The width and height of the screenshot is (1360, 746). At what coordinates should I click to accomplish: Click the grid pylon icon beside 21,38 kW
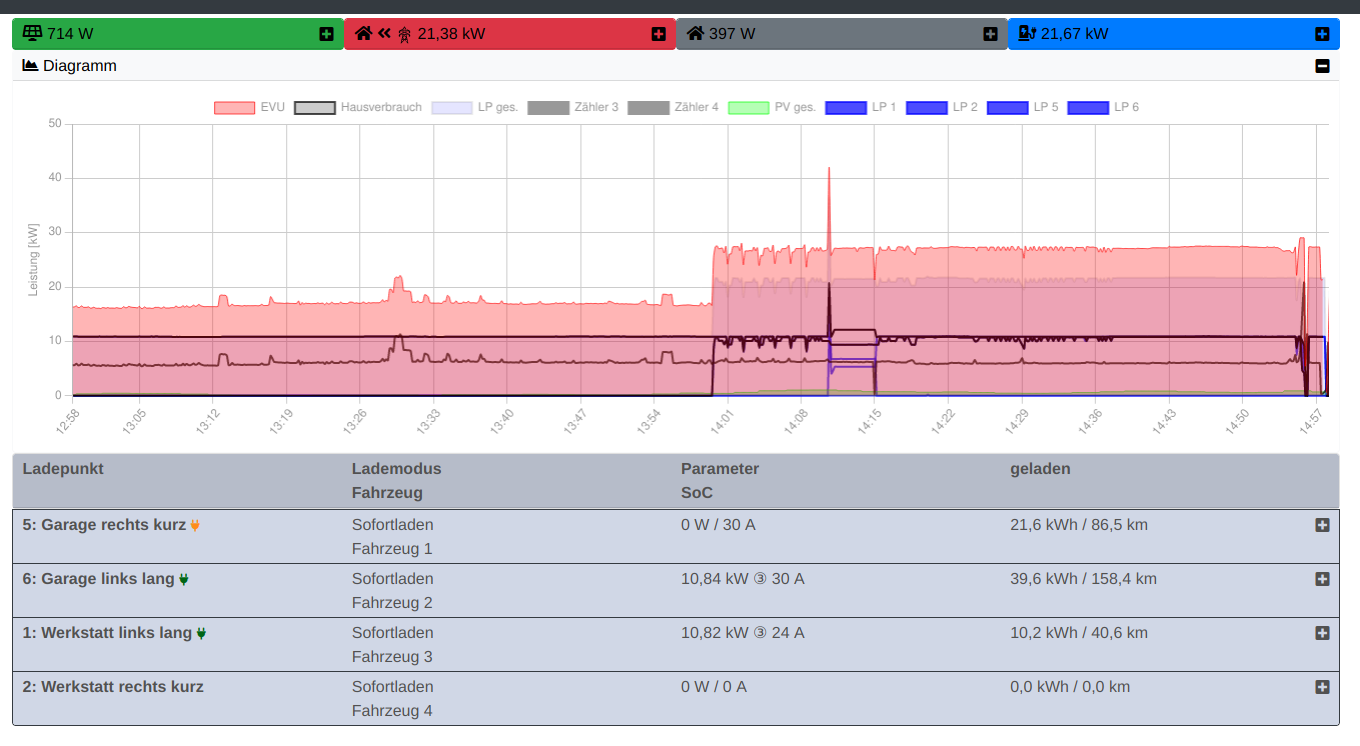pyautogui.click(x=404, y=34)
